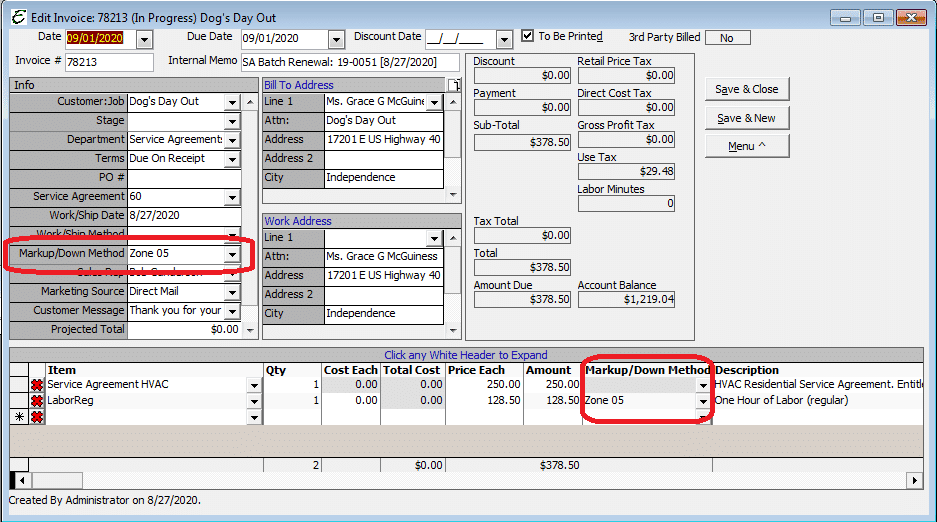Click the Bill To Address copy icon

tap(455, 85)
